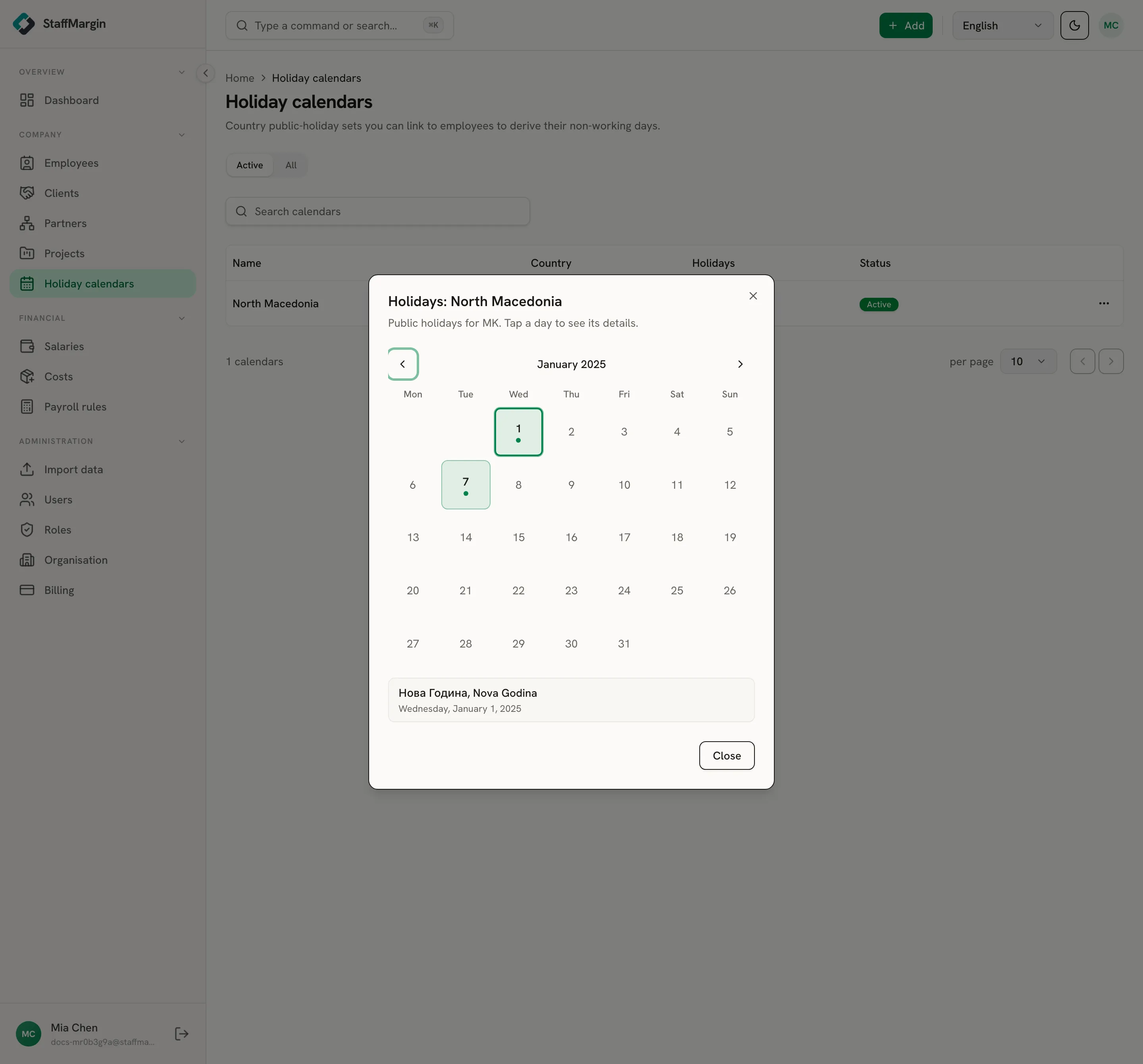Viewport: 1143px width, 1064px height.
Task: Open the Roles page
Action: point(102,530)
